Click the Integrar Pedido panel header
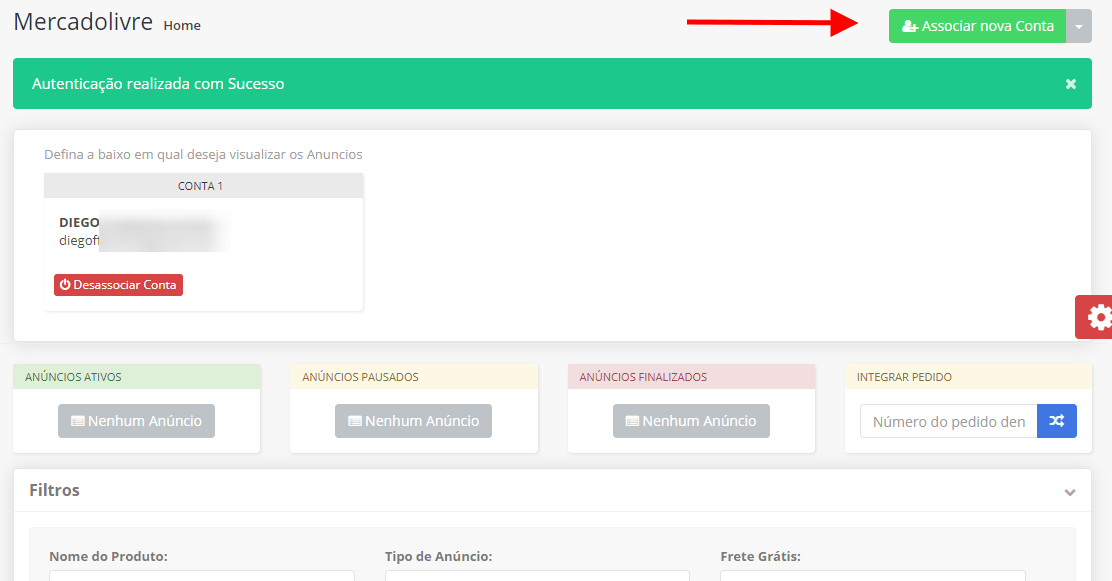The height and width of the screenshot is (581, 1112). click(967, 377)
